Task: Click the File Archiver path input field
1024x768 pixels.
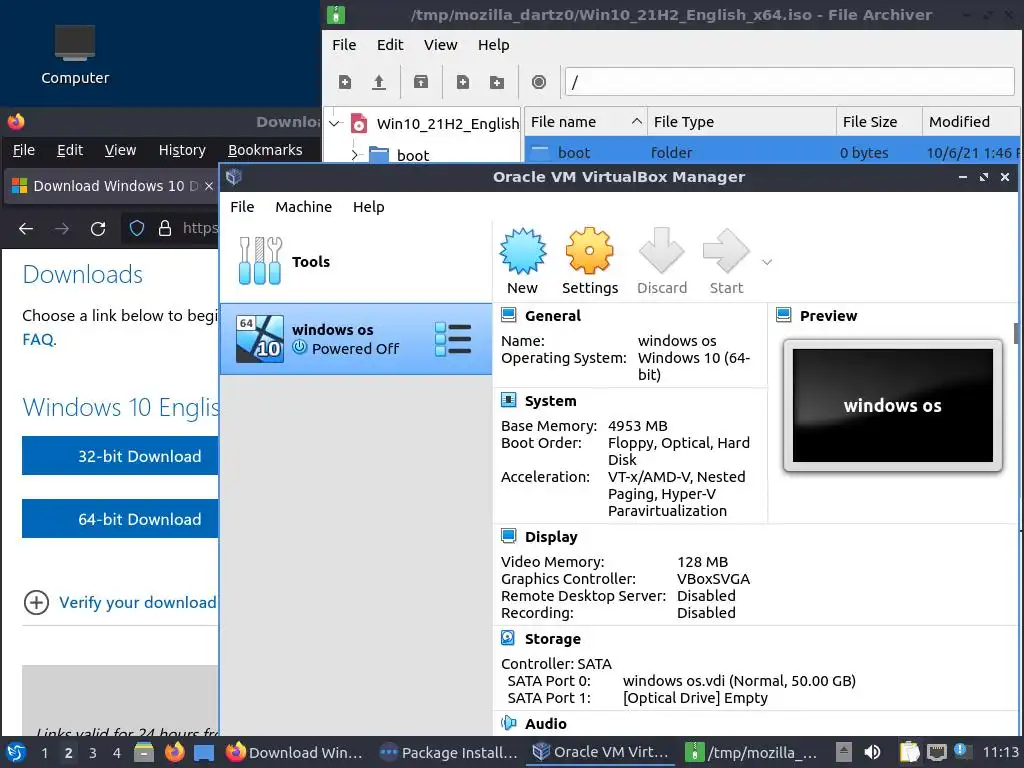Action: click(789, 82)
